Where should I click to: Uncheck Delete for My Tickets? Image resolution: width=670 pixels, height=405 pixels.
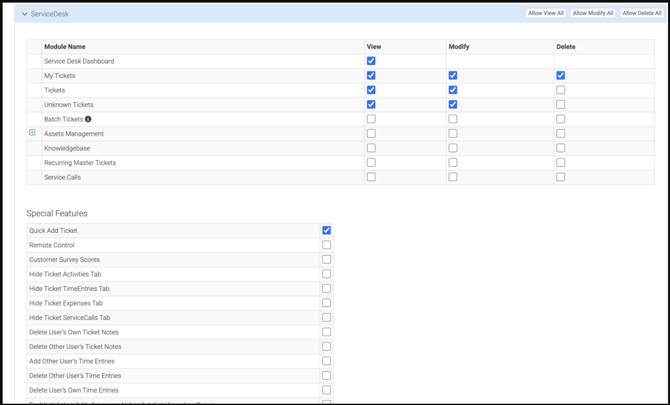point(561,76)
